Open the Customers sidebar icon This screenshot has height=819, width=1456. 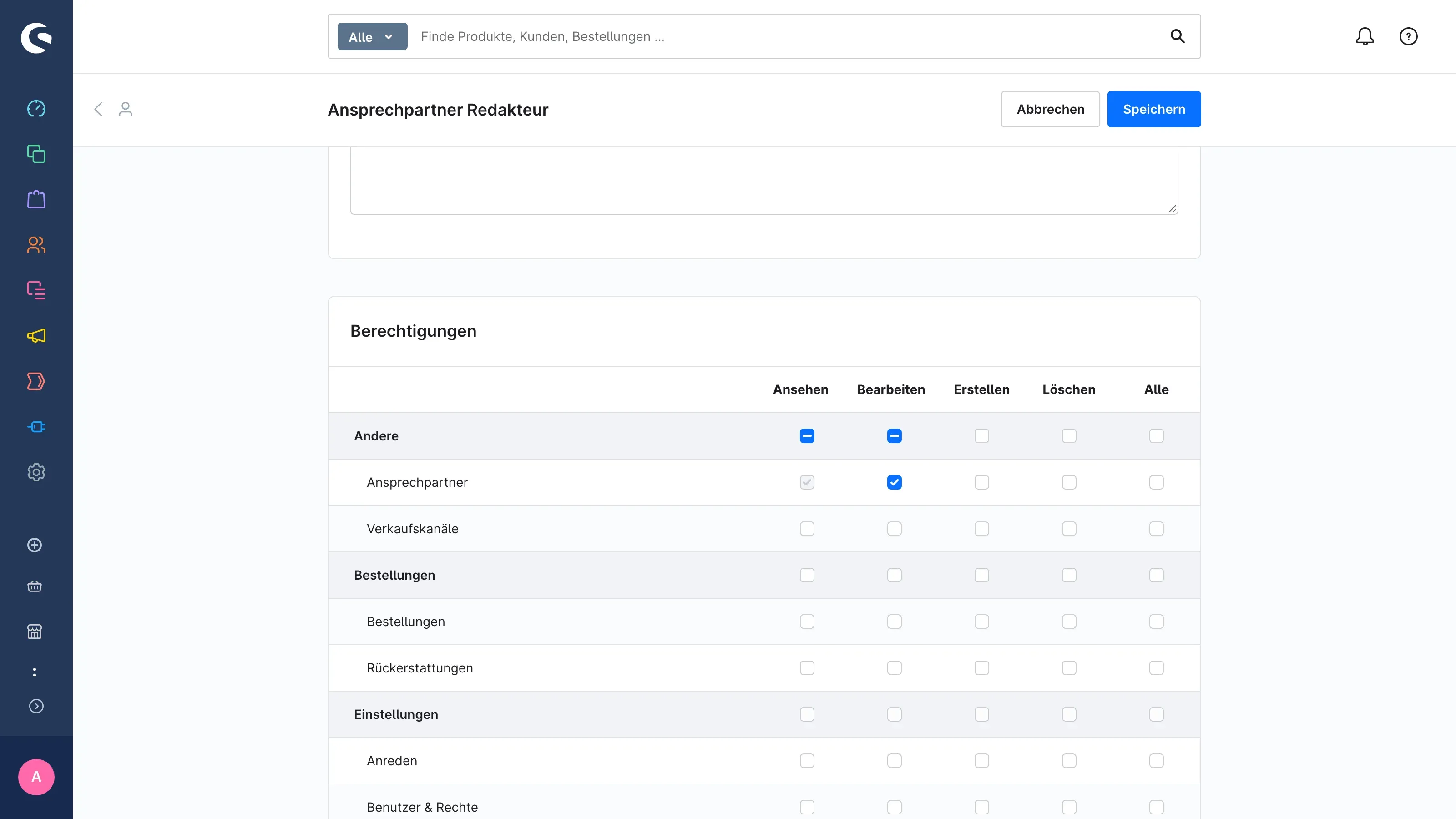pyautogui.click(x=36, y=245)
